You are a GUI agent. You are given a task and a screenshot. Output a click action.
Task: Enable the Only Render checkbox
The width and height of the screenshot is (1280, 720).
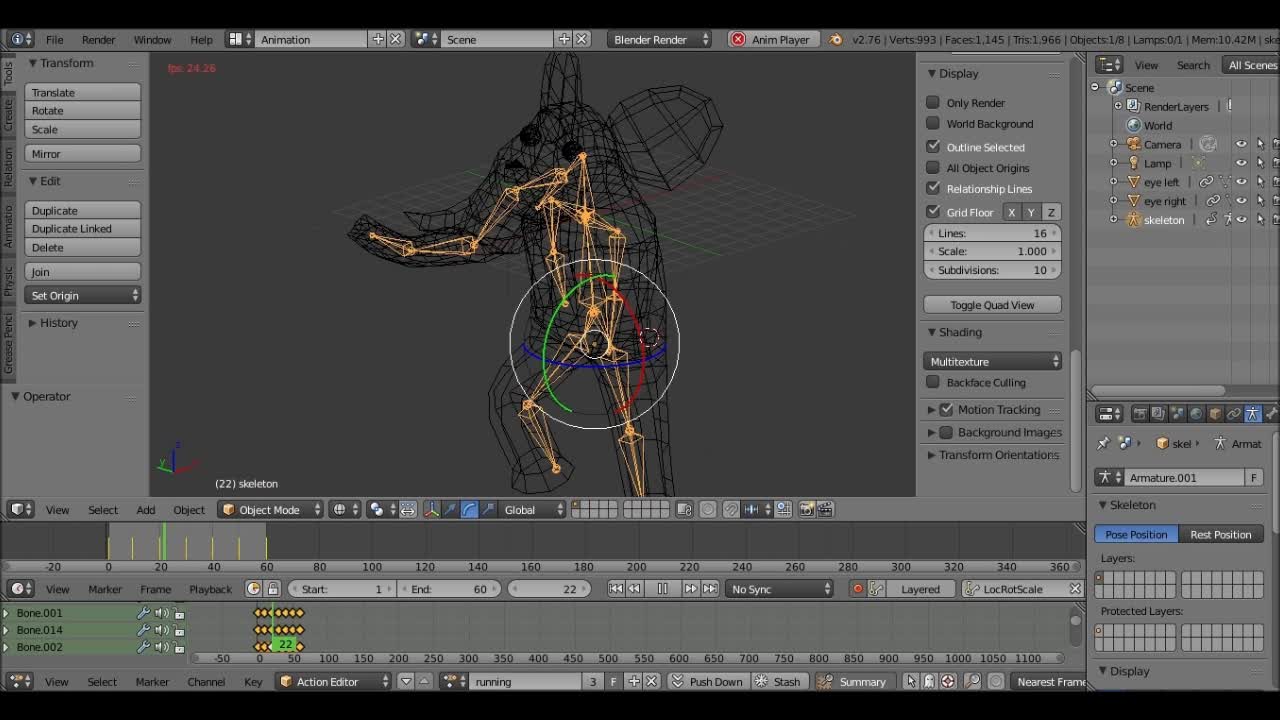tap(933, 102)
